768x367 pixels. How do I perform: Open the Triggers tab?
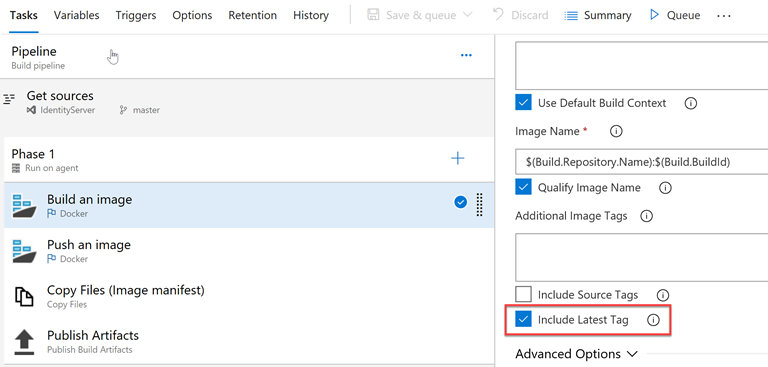136,15
